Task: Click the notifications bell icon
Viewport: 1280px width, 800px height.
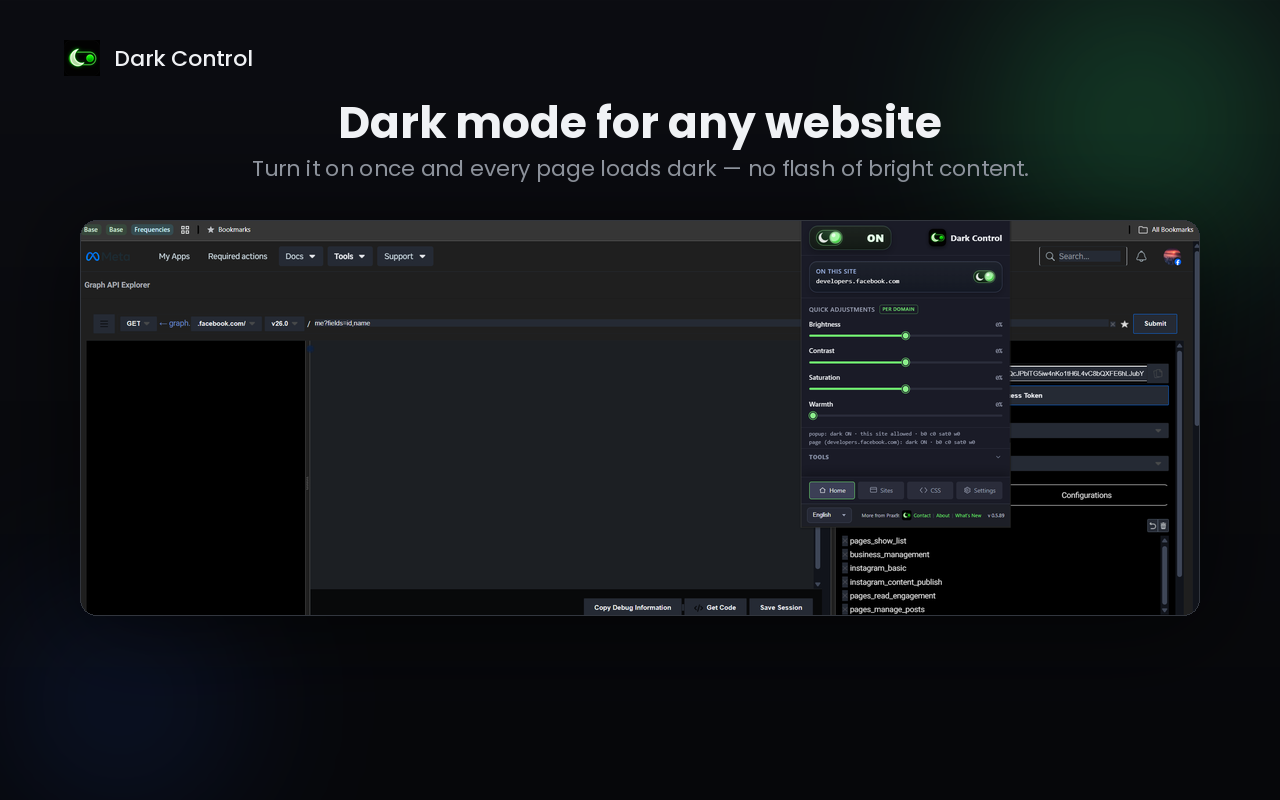Action: click(1141, 257)
